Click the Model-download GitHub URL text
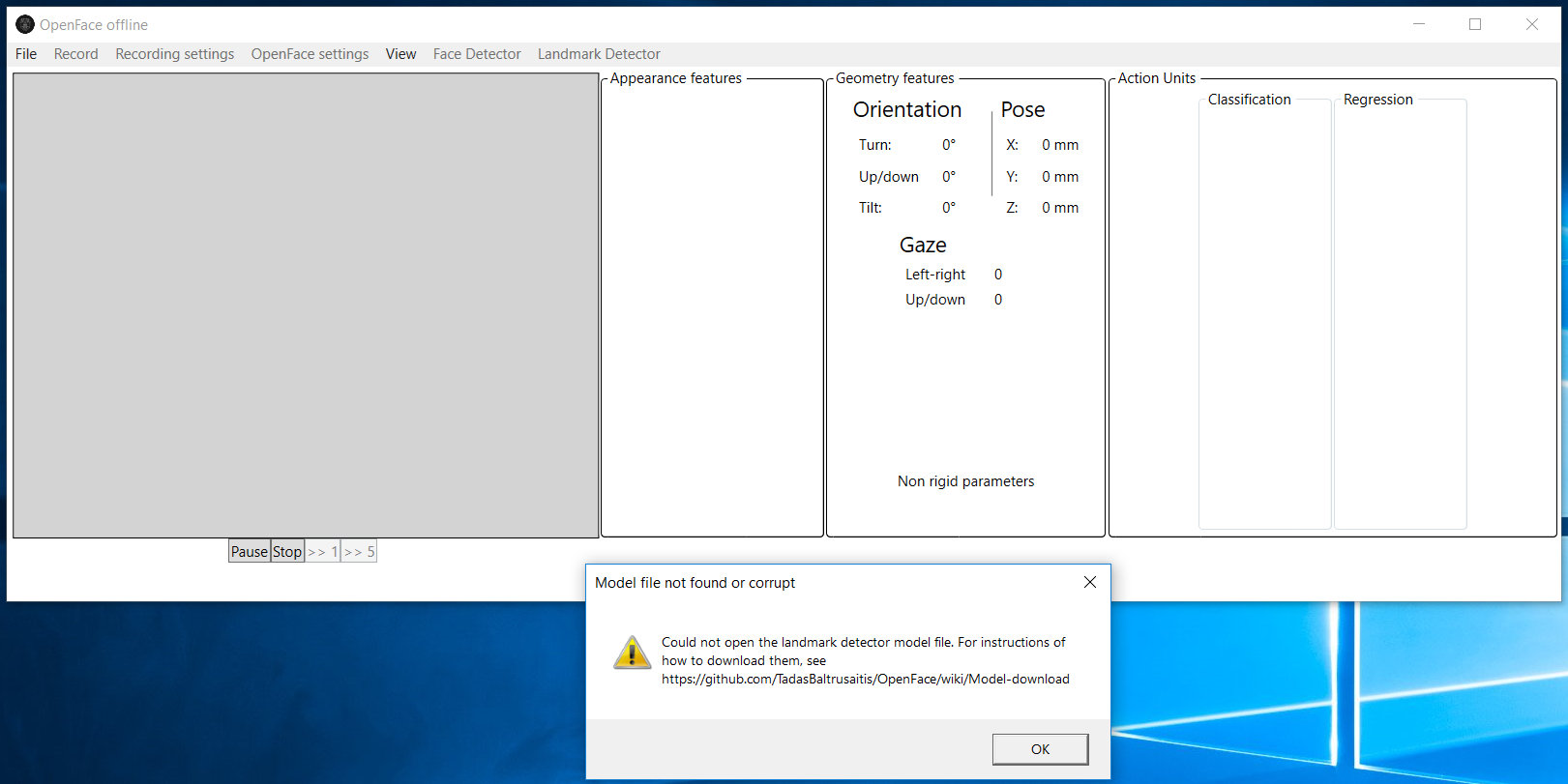Screen dimensions: 1568x784 [866, 680]
